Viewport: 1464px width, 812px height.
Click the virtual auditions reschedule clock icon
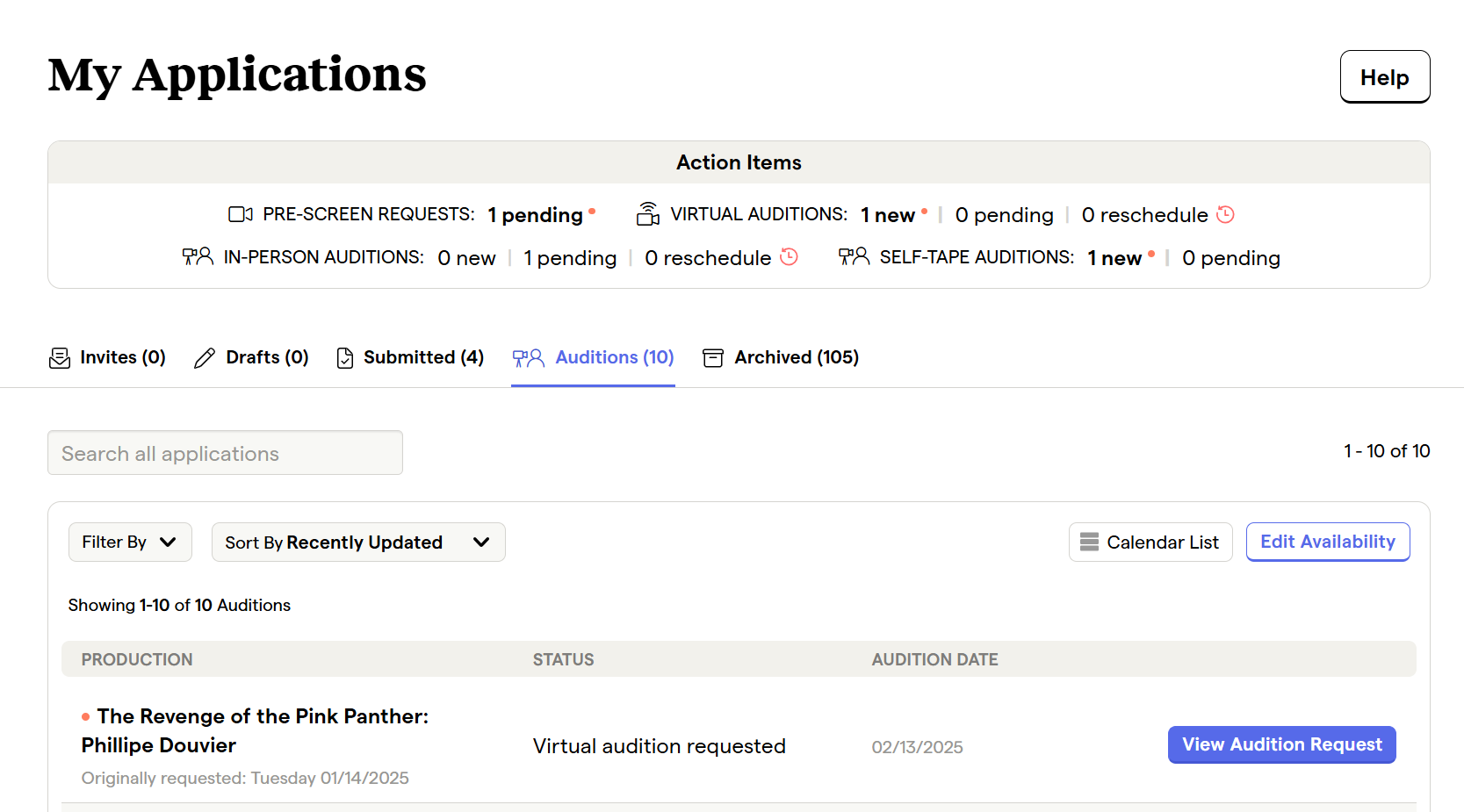(1225, 214)
